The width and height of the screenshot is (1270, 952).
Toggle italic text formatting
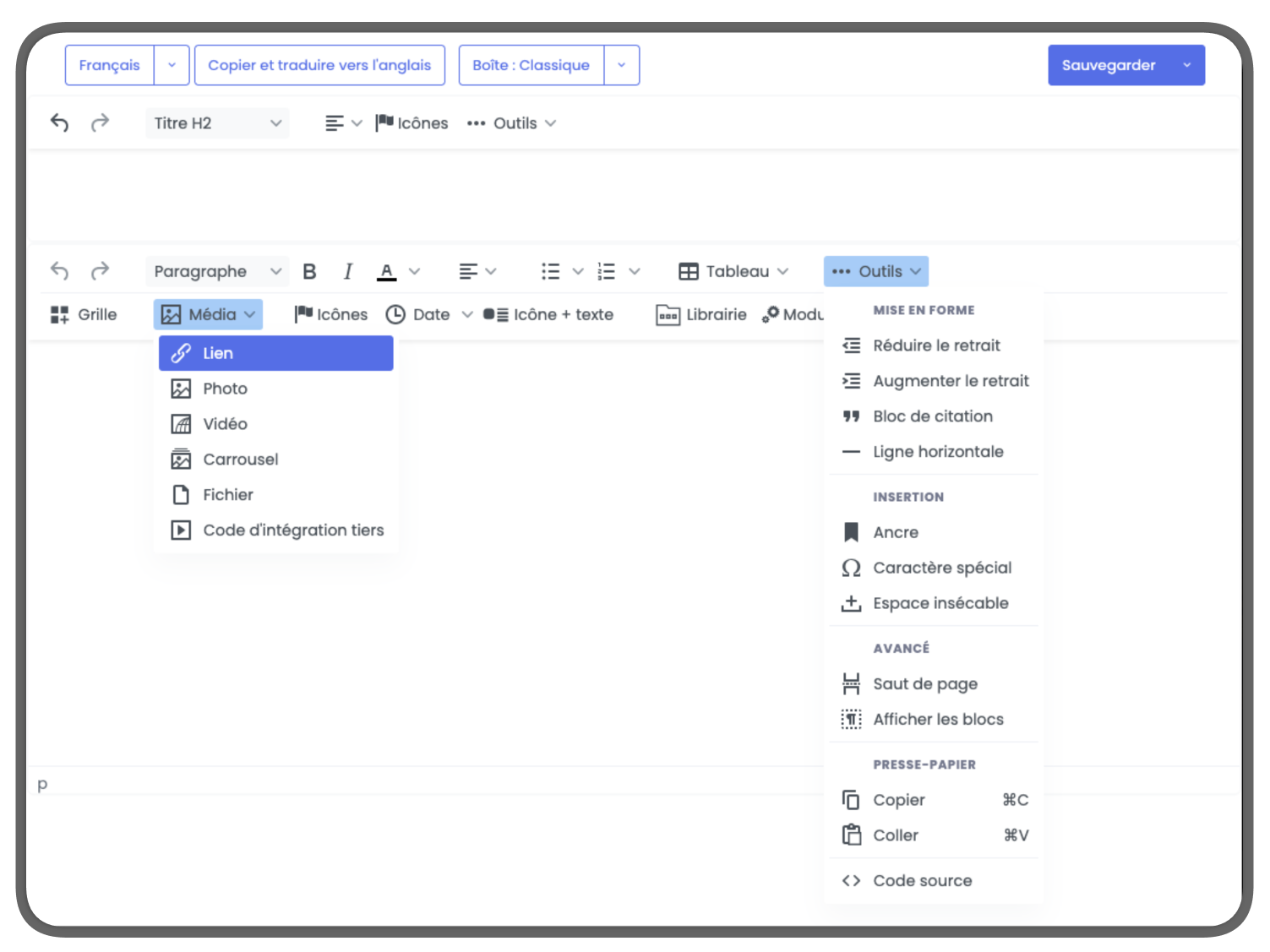(x=347, y=271)
